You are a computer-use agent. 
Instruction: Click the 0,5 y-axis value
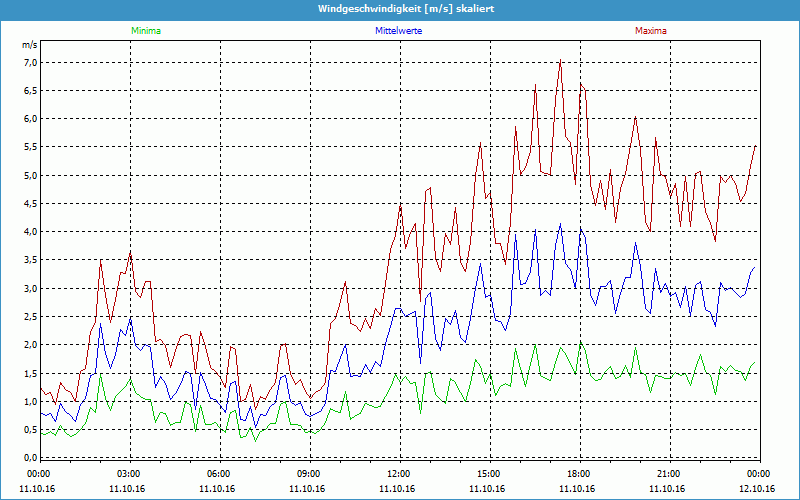coord(31,430)
